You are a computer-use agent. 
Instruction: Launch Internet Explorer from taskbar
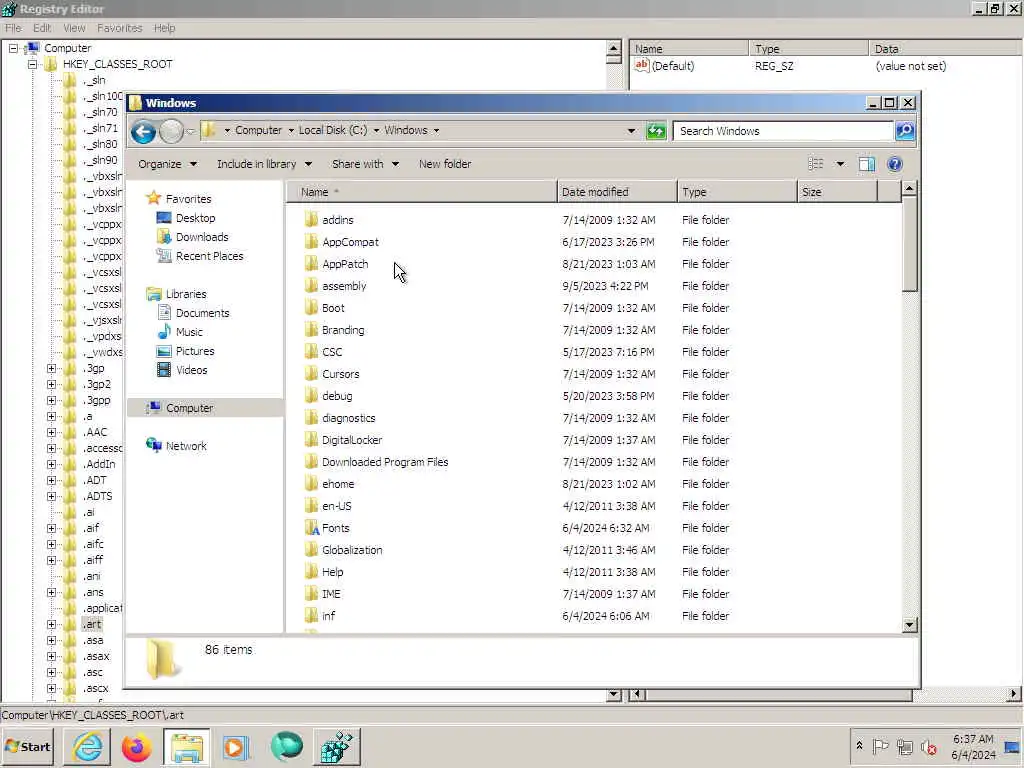click(x=88, y=747)
